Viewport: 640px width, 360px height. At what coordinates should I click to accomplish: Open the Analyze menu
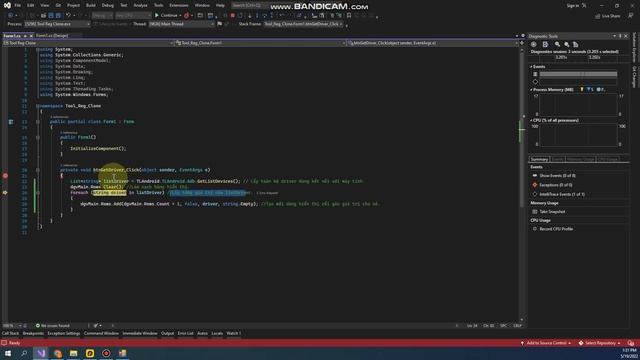[140, 5]
